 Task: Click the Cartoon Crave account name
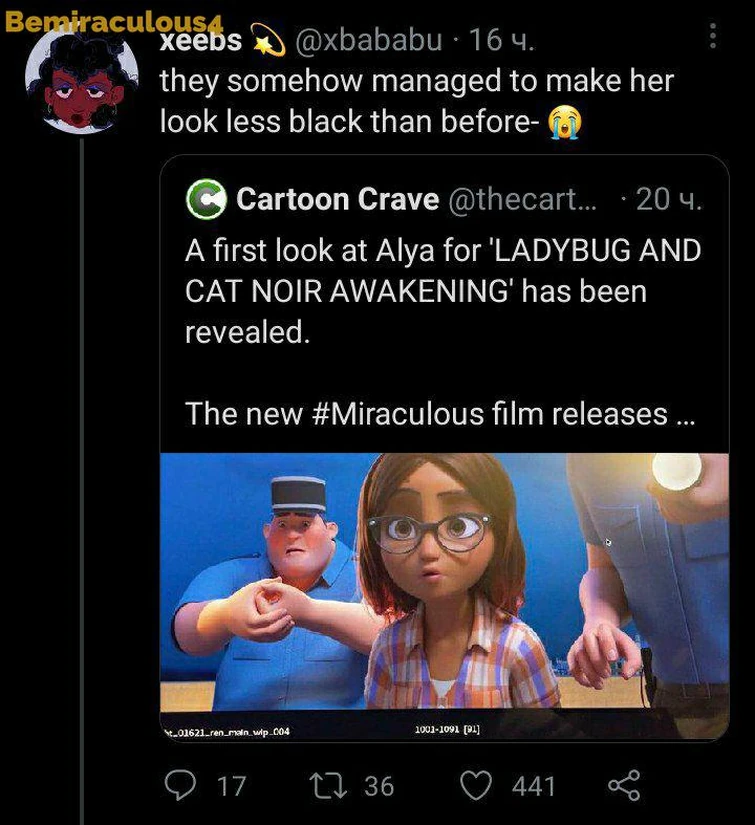337,200
